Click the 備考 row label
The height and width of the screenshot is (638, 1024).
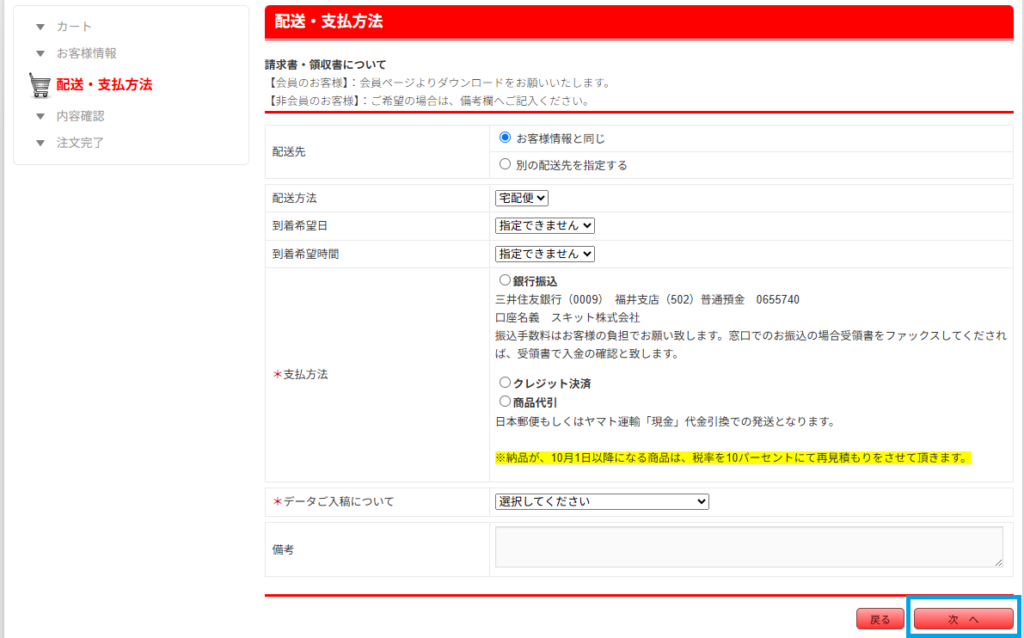click(x=283, y=550)
